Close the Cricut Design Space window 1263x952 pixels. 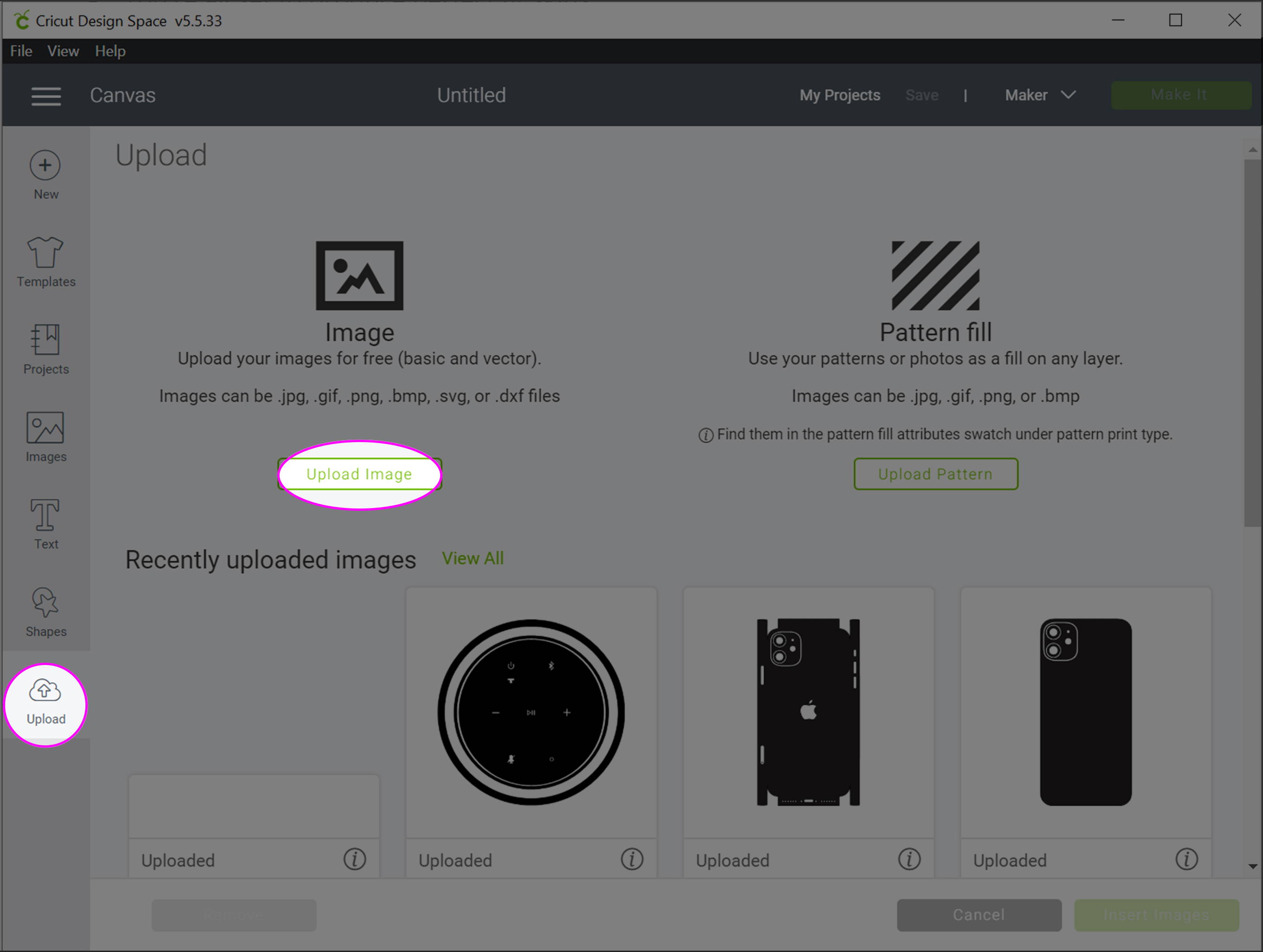coord(1235,20)
